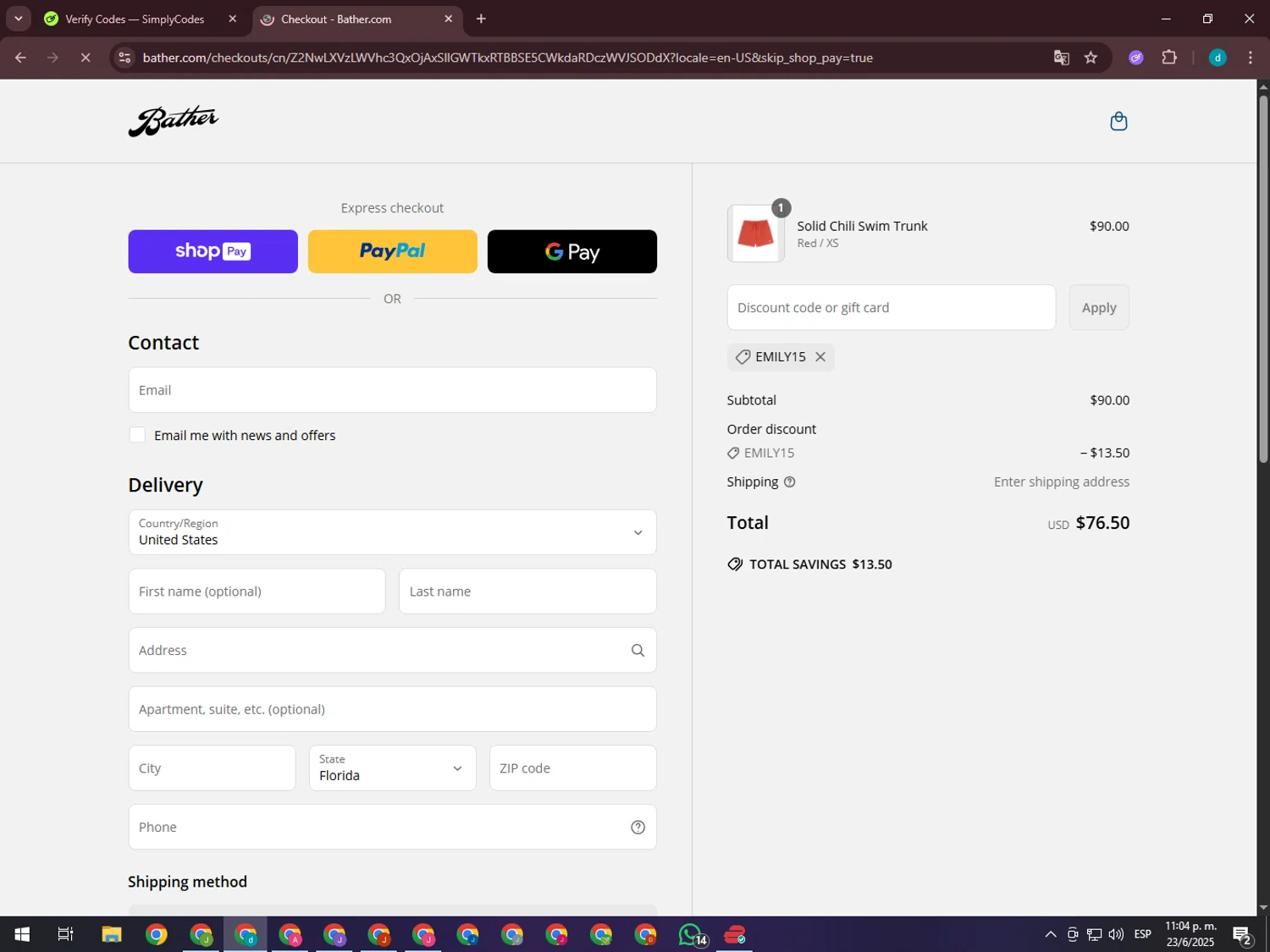Image resolution: width=1270 pixels, height=952 pixels.
Task: Toggle Email me with news and offers
Action: (x=137, y=435)
